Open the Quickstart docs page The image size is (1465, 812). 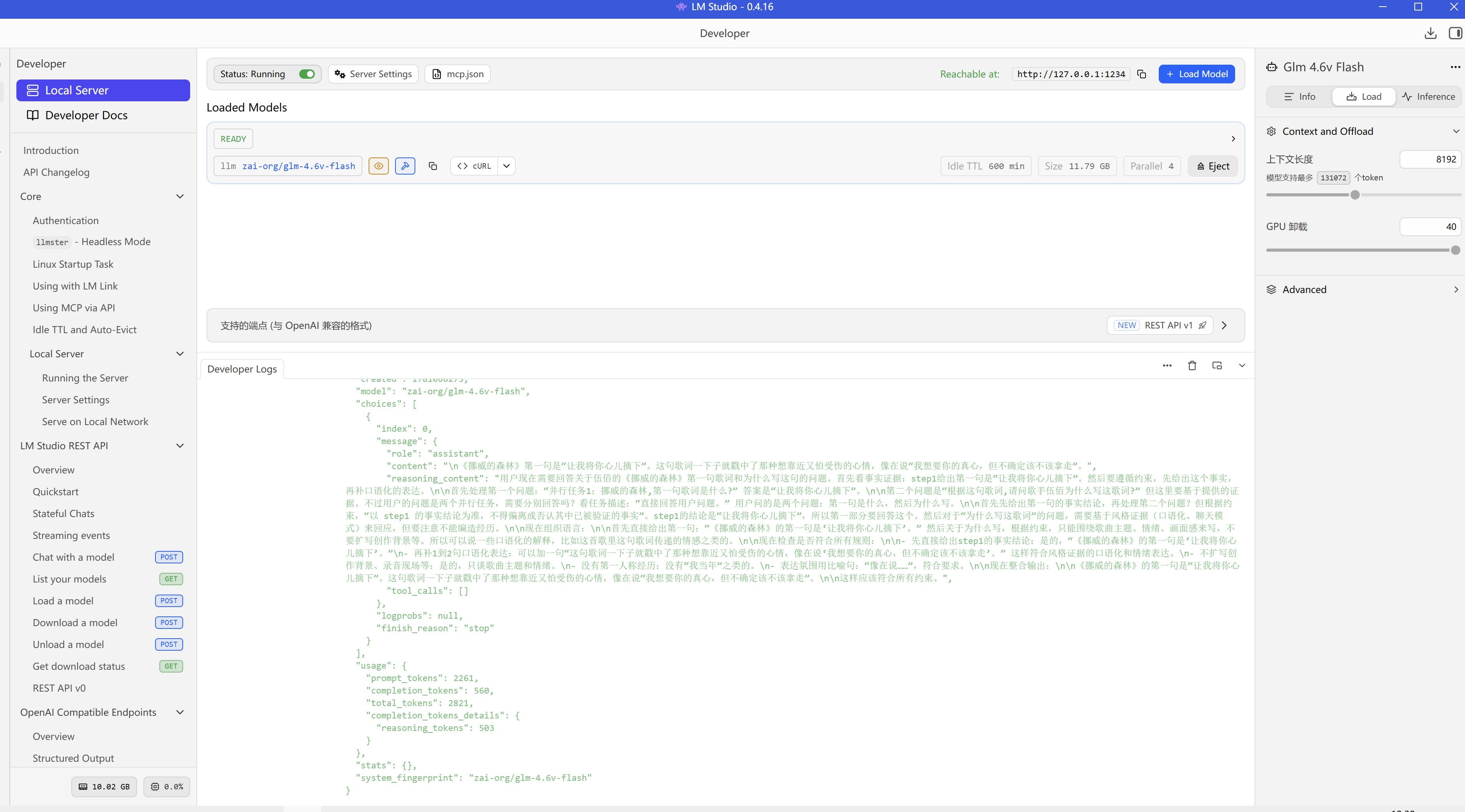[x=56, y=492]
